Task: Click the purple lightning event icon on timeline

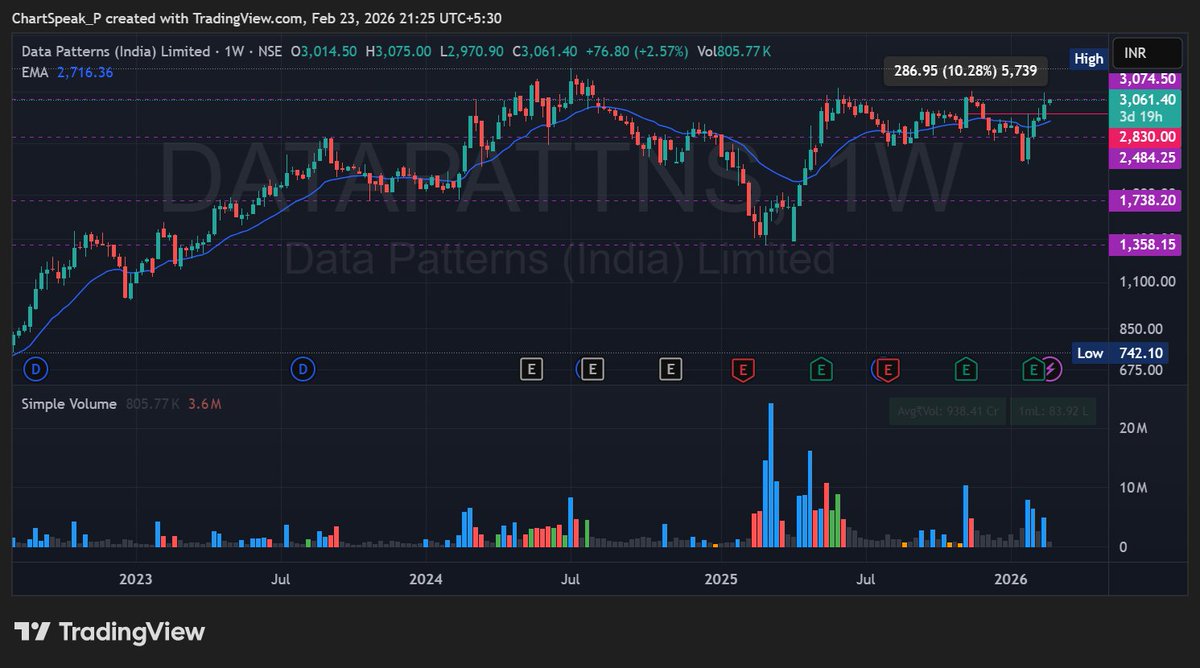Action: click(x=1053, y=371)
